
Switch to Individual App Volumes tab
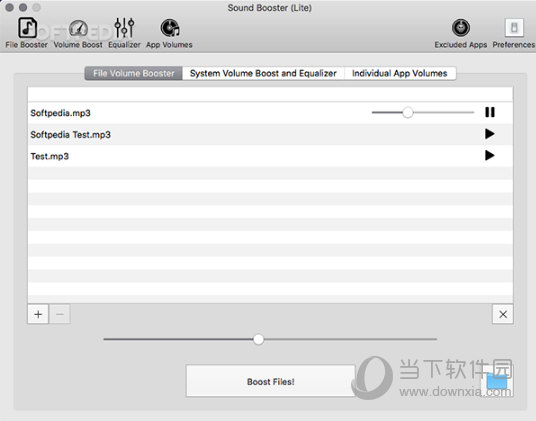tap(400, 73)
